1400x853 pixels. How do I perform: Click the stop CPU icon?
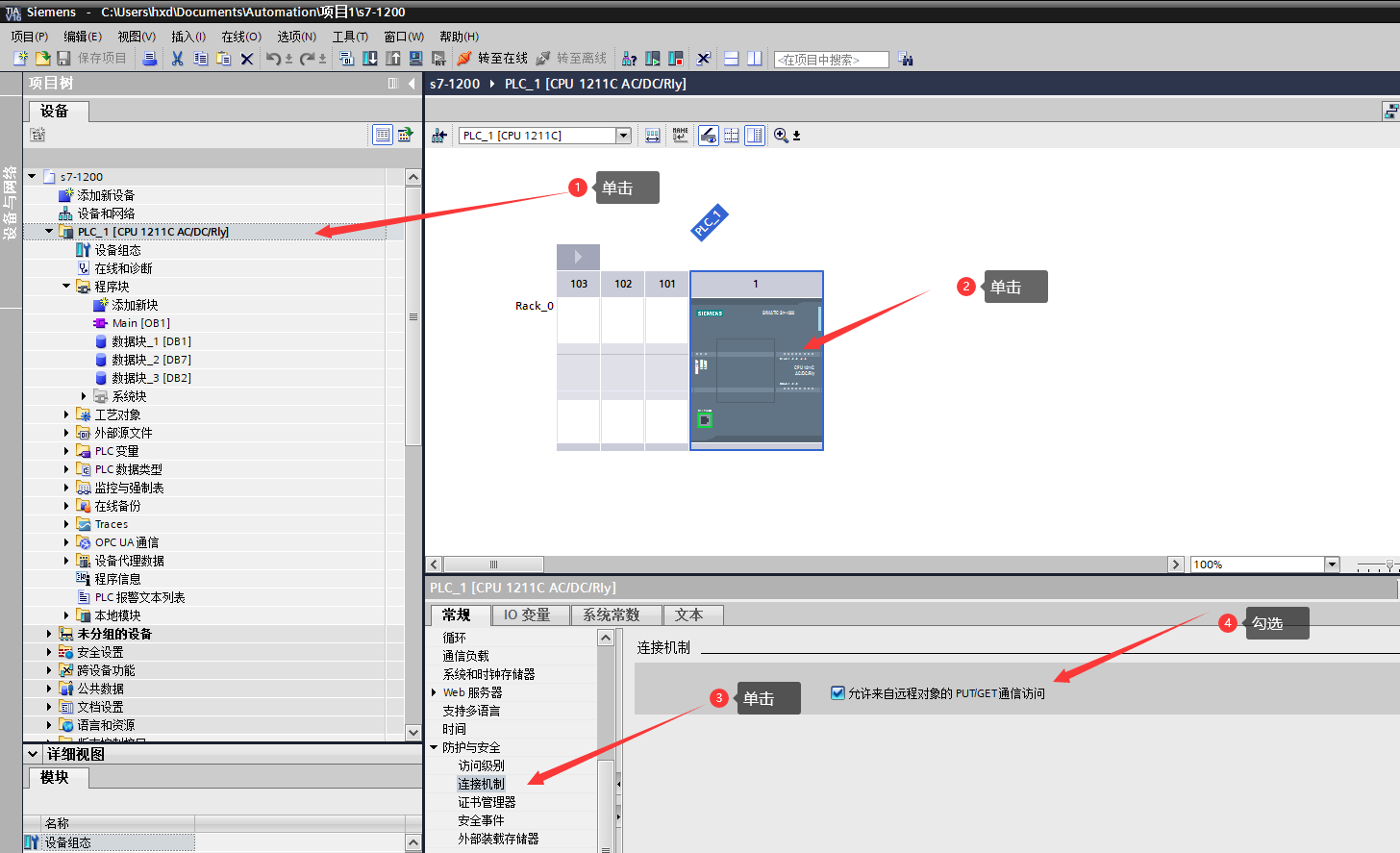[676, 59]
